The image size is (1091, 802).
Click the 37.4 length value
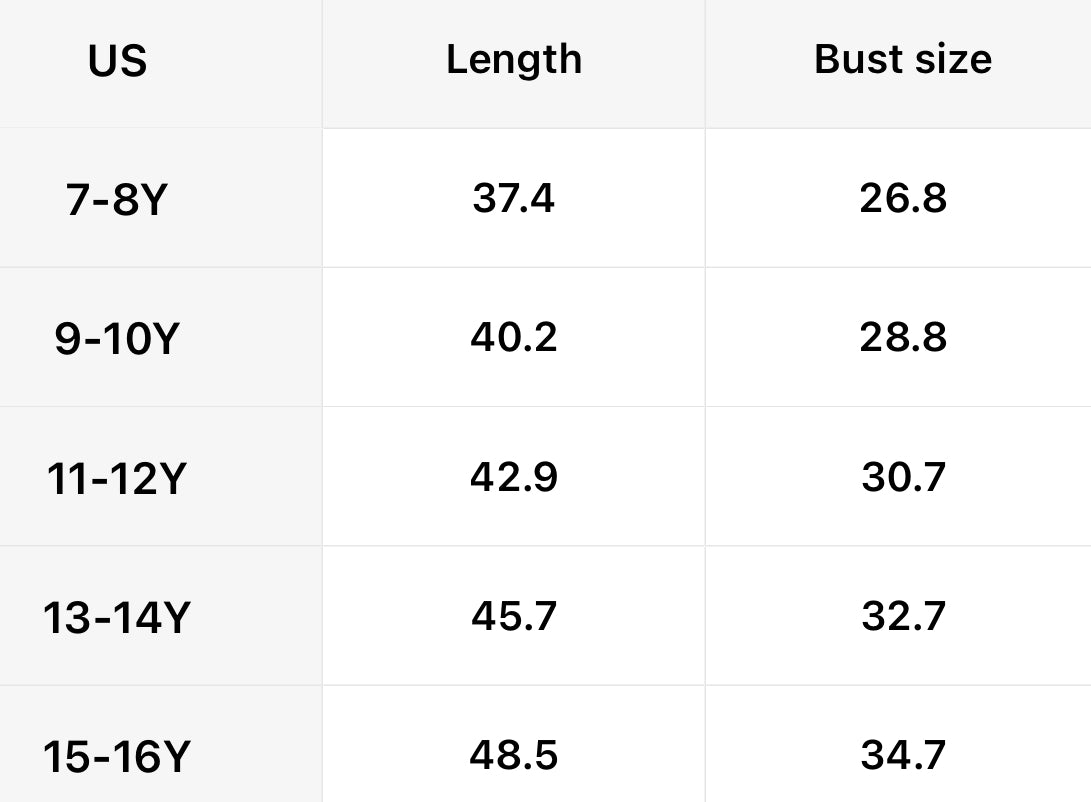tap(513, 199)
